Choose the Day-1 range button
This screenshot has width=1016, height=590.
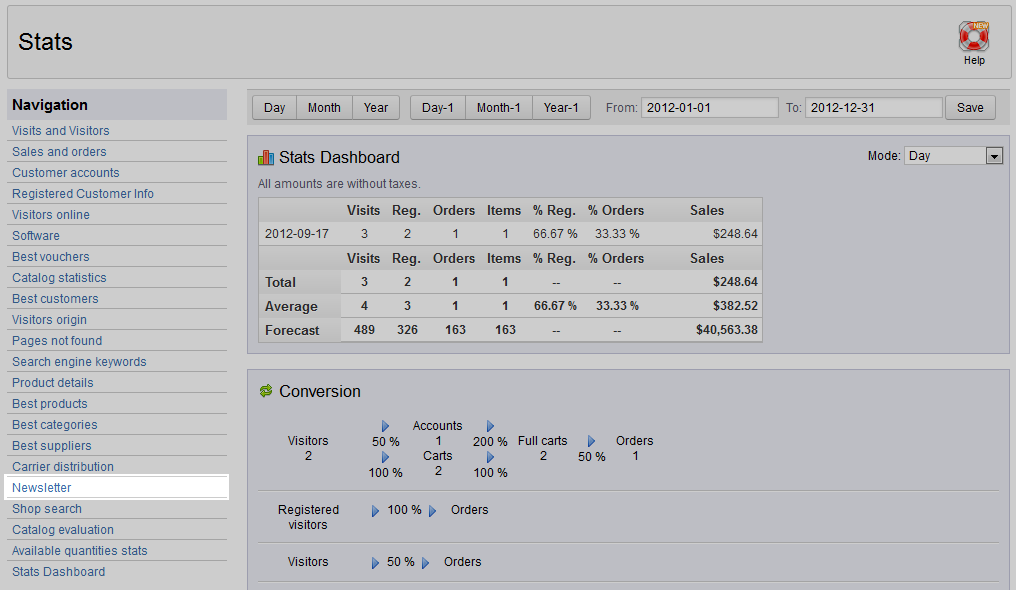pos(438,108)
